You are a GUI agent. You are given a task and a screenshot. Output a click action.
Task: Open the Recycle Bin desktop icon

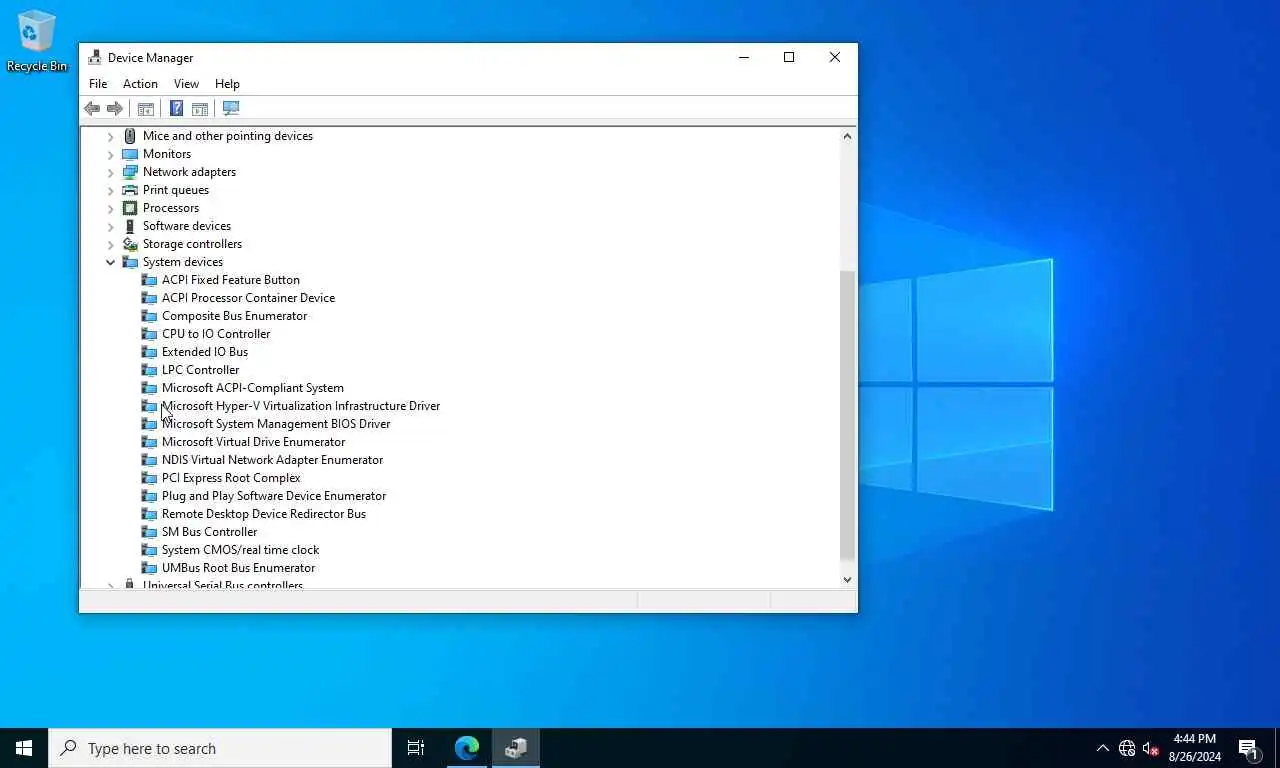pyautogui.click(x=37, y=41)
